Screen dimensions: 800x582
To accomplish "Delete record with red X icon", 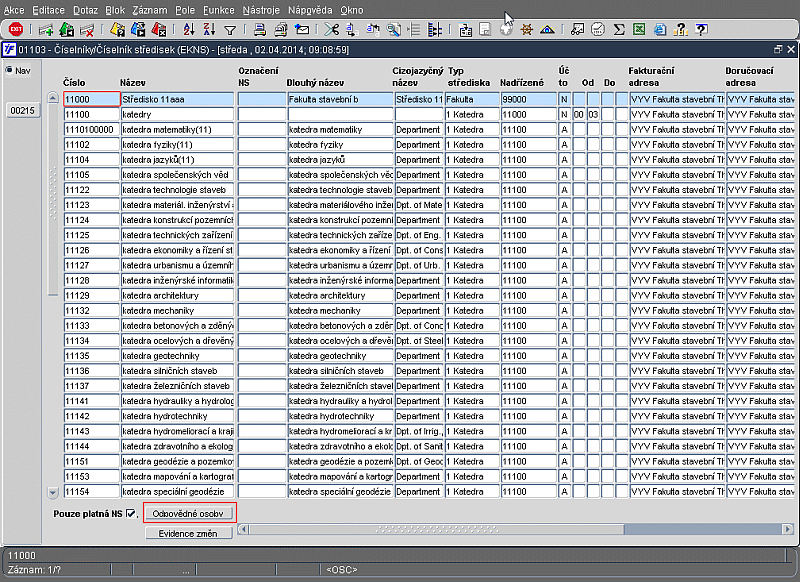I will click(x=87, y=30).
